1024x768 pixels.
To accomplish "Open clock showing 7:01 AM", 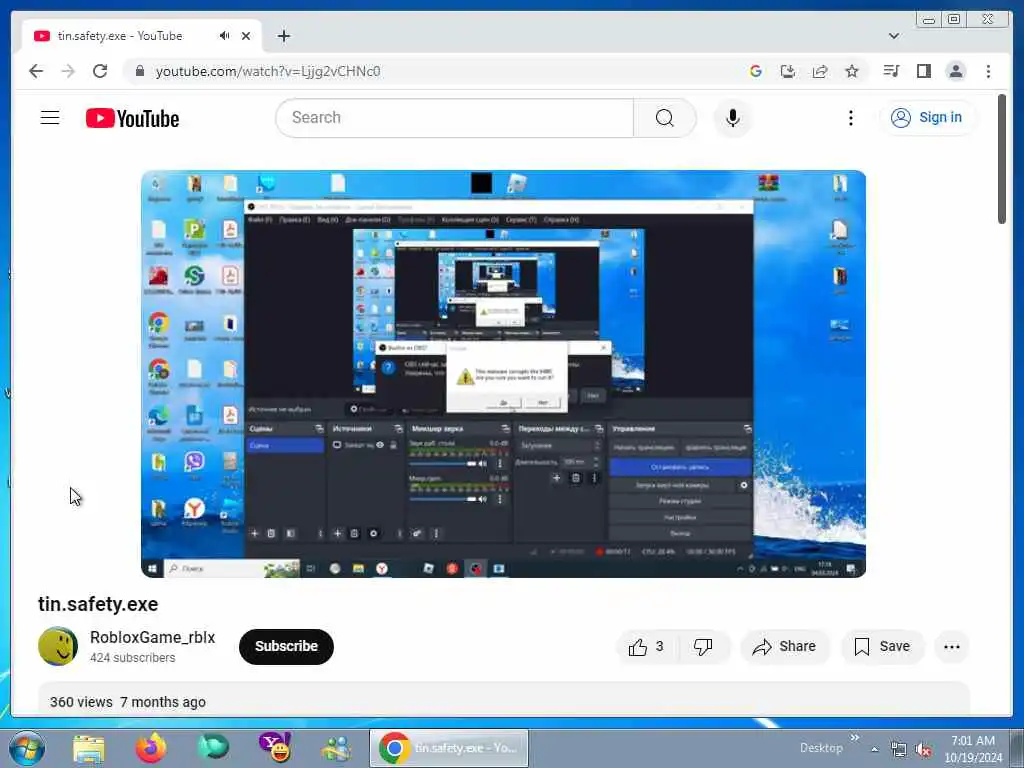I will 973,749.
